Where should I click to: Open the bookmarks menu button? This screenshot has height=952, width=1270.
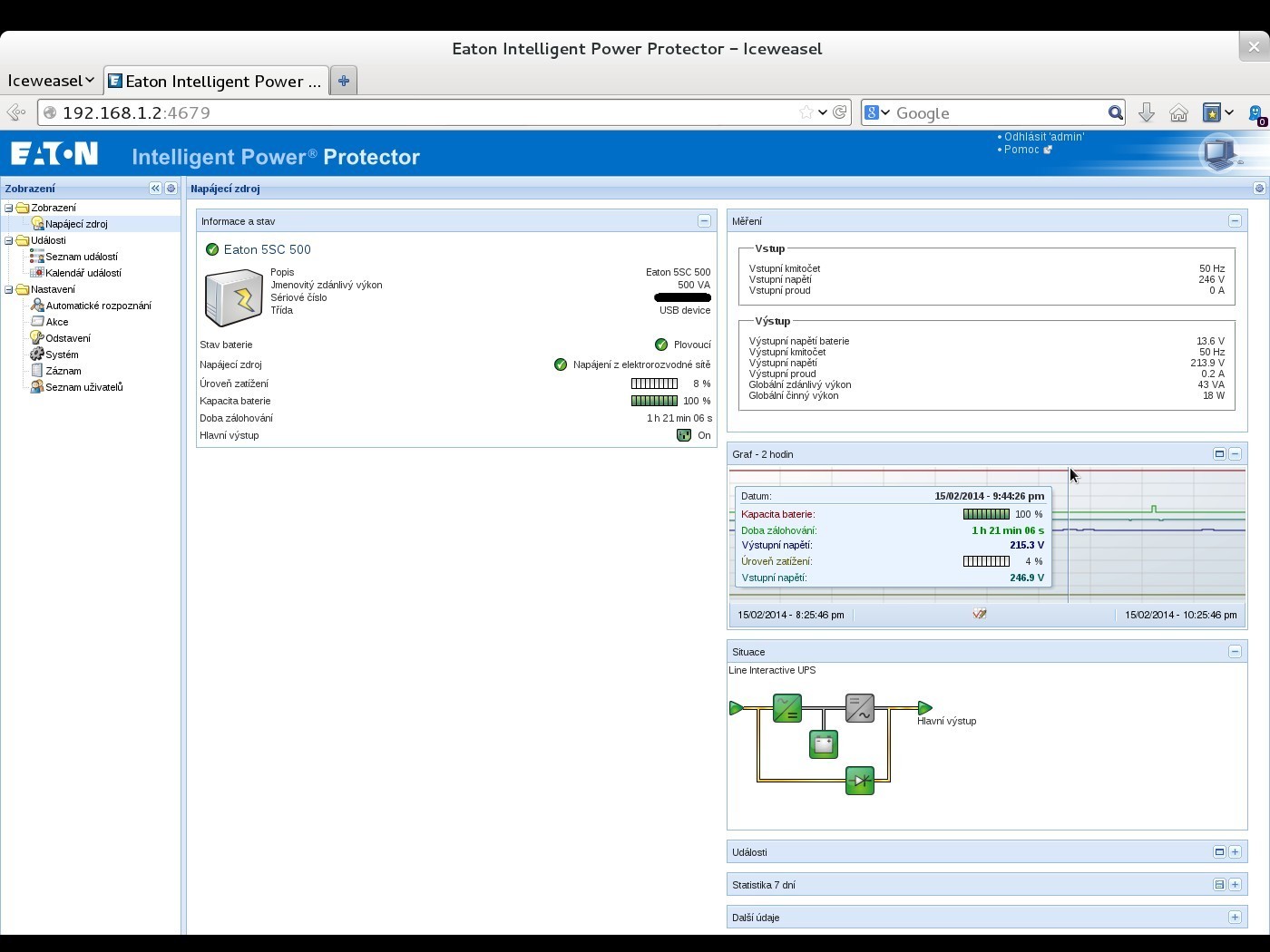1217,112
